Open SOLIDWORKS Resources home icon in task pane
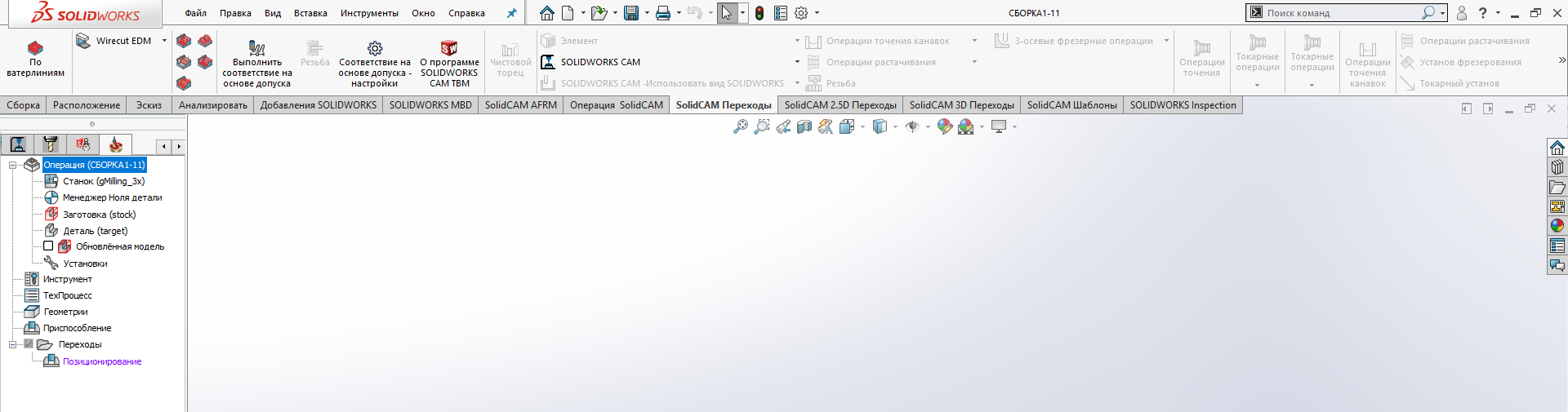This screenshot has width=1568, height=412. tap(1557, 148)
